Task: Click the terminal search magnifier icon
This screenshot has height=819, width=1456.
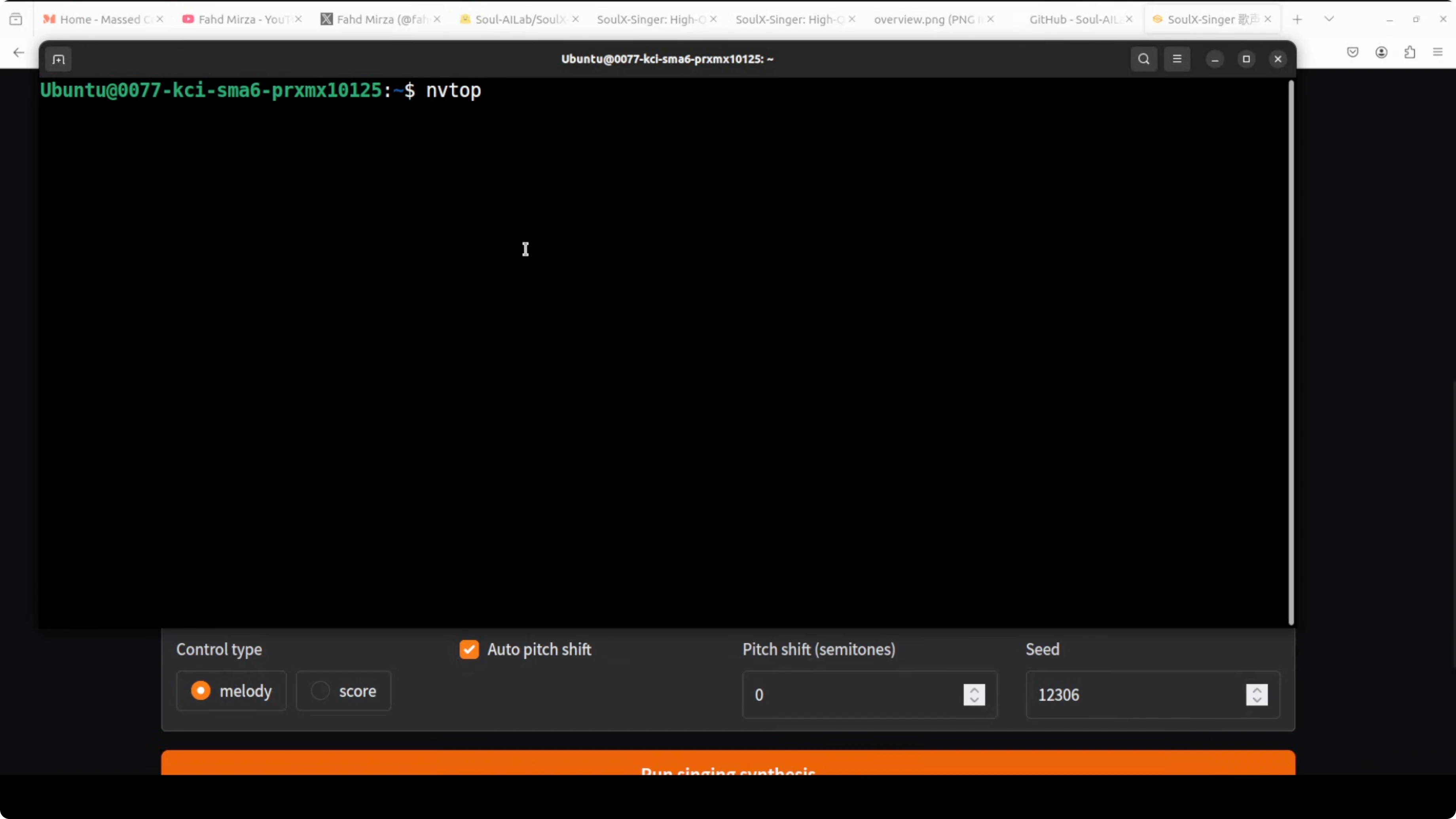Action: point(1143,59)
